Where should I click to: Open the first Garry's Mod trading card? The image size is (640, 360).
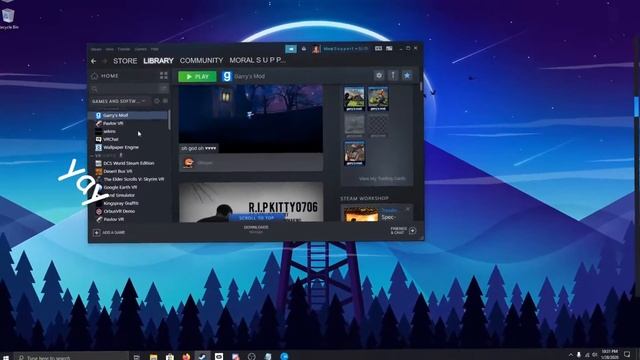coord(354,98)
